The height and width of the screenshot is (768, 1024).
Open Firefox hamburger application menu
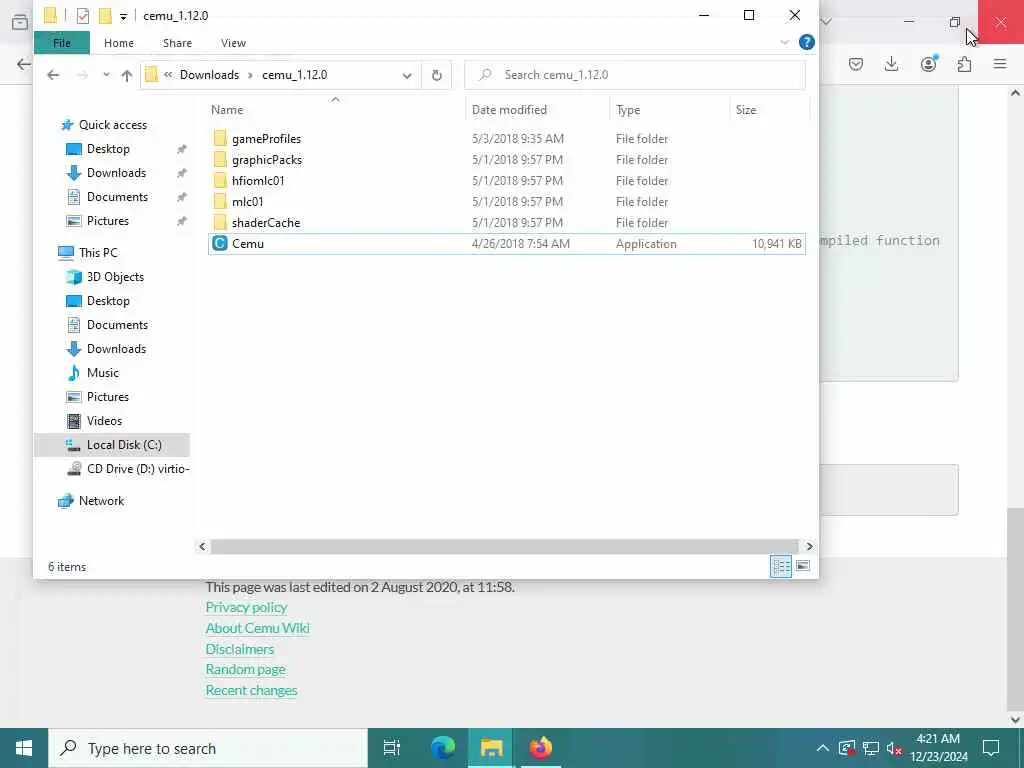(1000, 64)
